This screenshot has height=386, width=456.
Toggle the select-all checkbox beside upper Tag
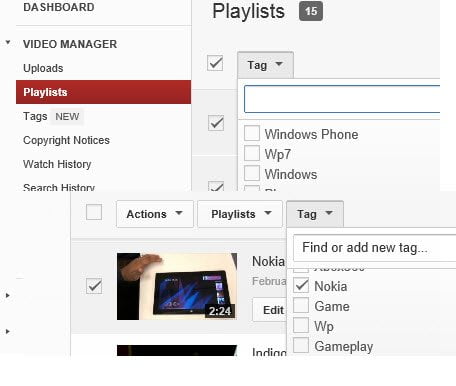click(215, 63)
